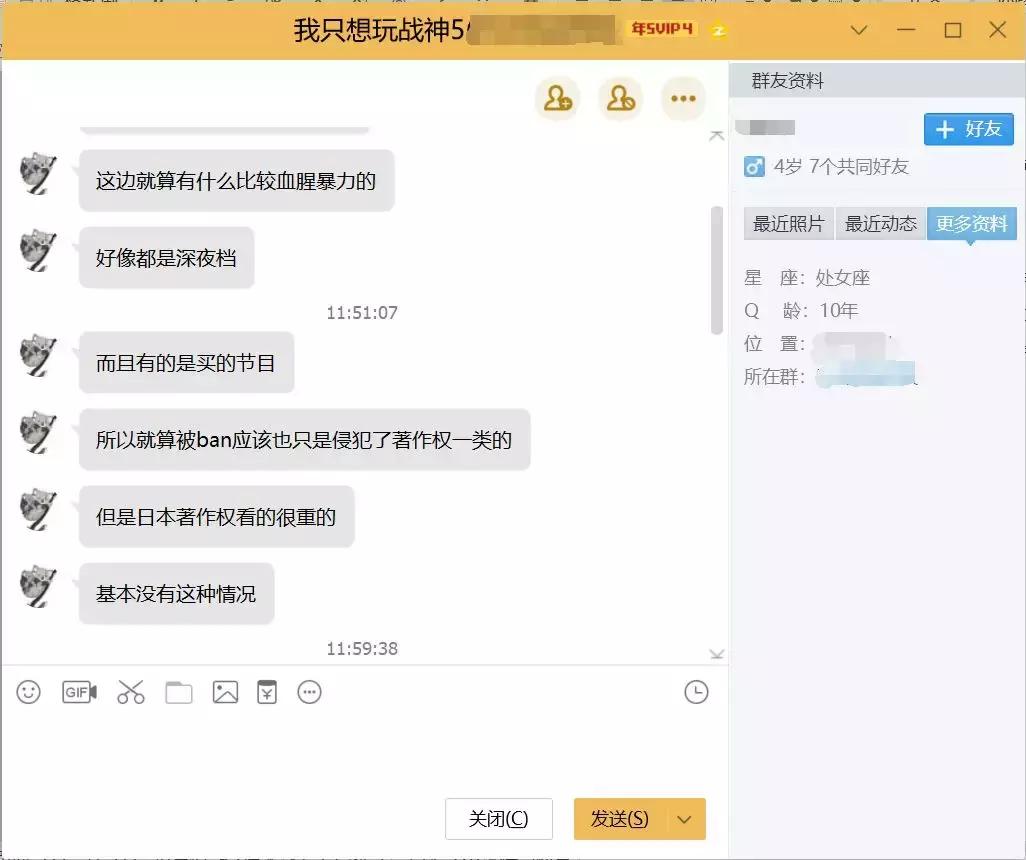
Task: Switch to the 最近照片 tab
Action: coord(788,224)
